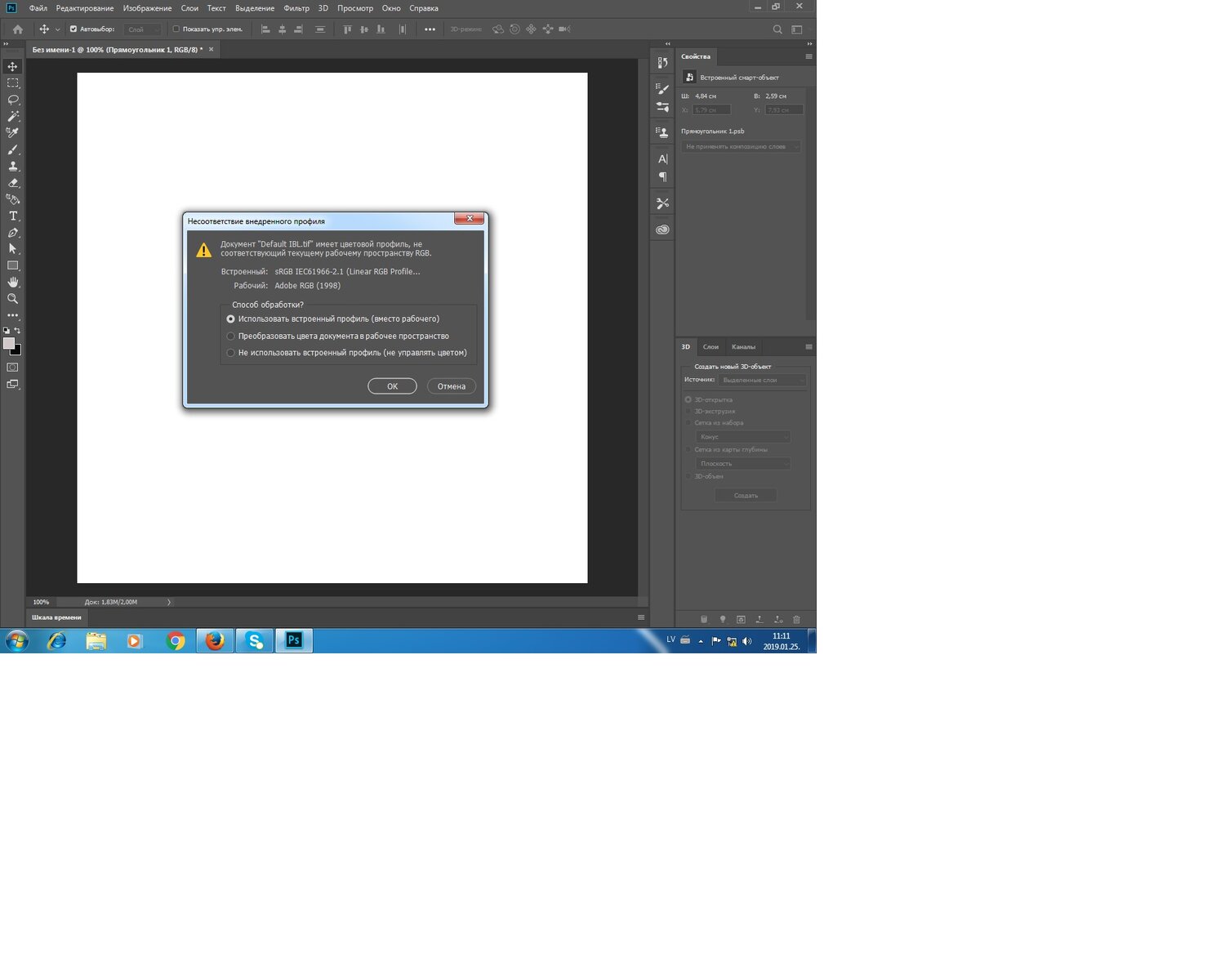Open the Конус mesh preset dropdown

click(743, 437)
